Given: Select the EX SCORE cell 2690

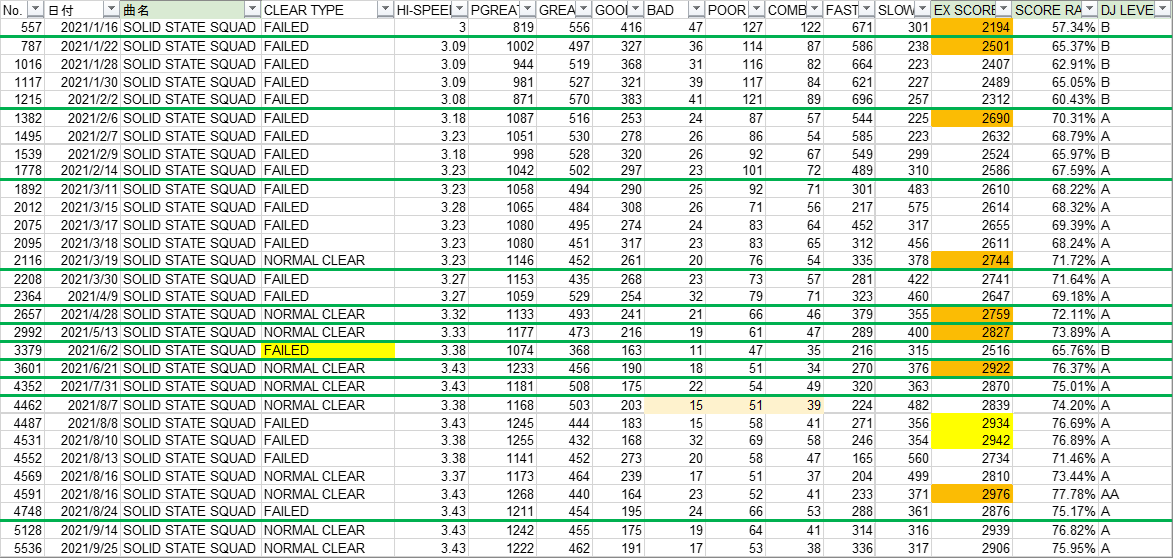Looking at the screenshot, I should 973,118.
